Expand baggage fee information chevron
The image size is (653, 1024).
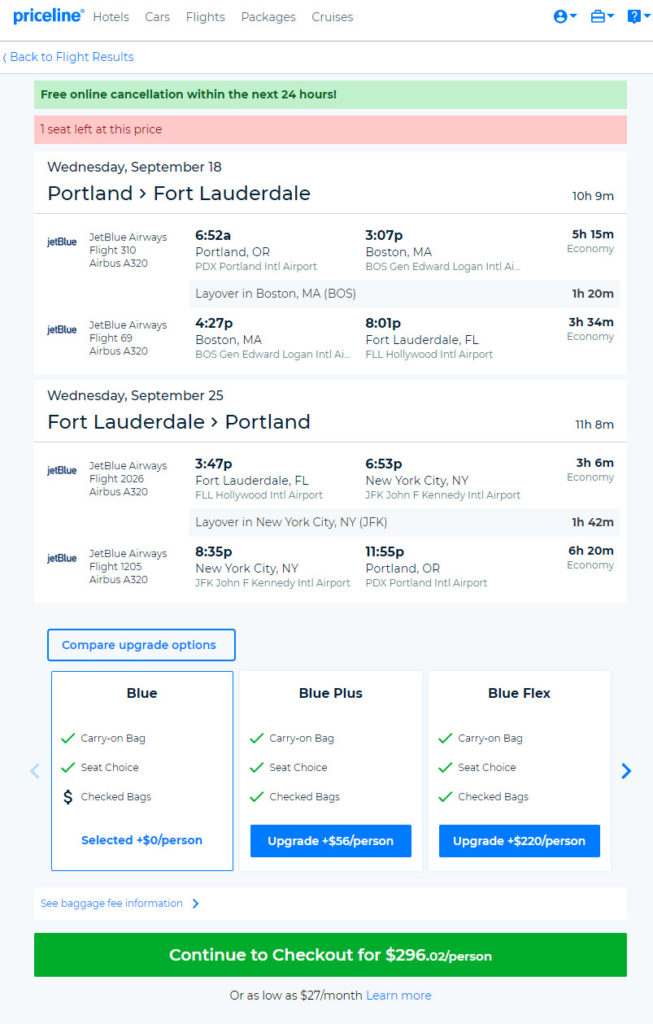pos(195,903)
